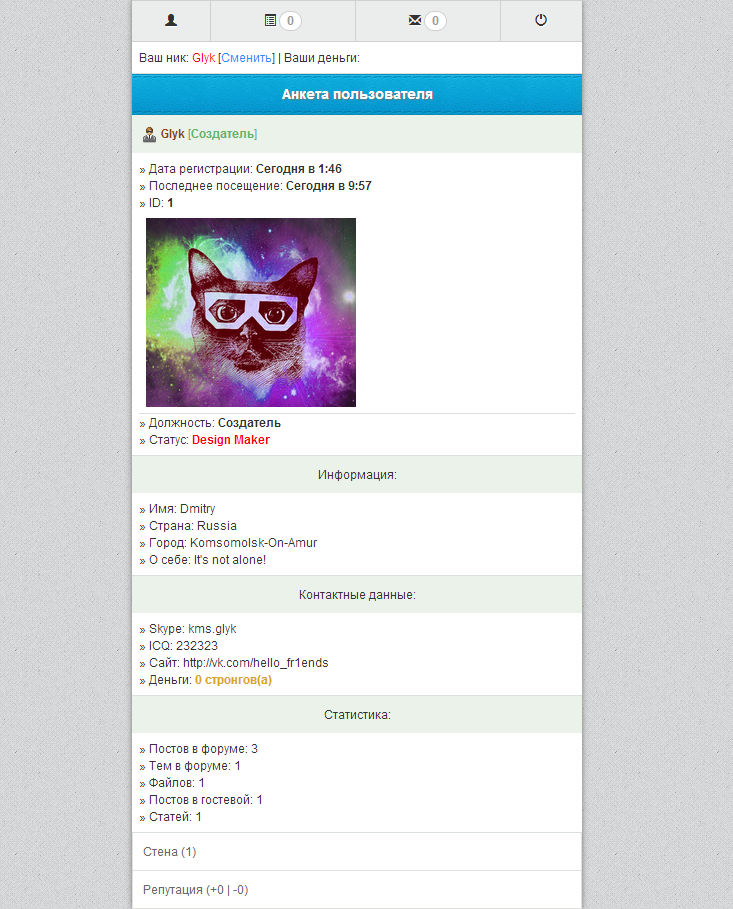Click the vk.com/hello_fr1ends site link

[256, 663]
